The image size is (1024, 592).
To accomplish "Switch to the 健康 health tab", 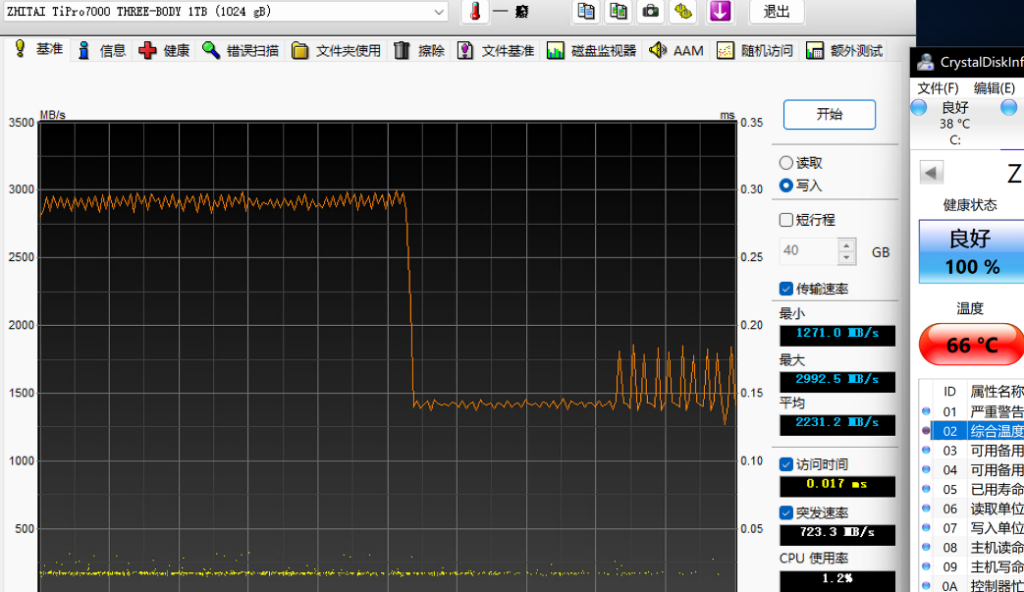I will [x=165, y=50].
